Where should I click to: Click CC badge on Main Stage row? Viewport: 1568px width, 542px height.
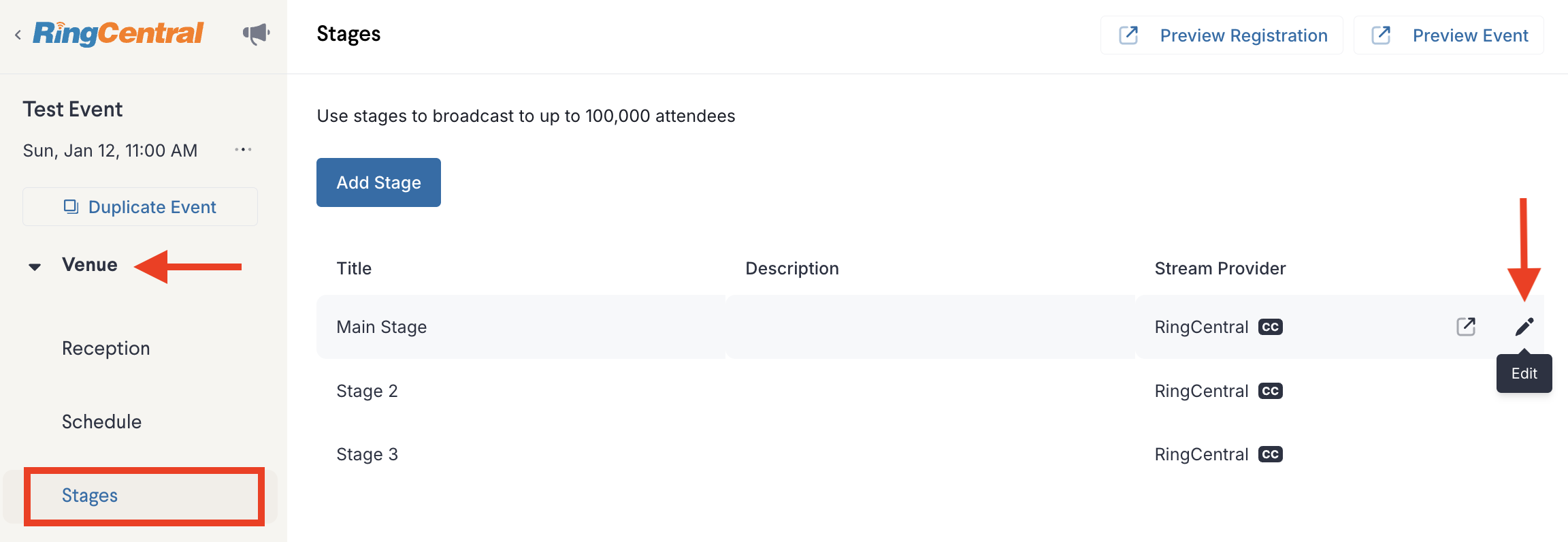pos(1271,327)
